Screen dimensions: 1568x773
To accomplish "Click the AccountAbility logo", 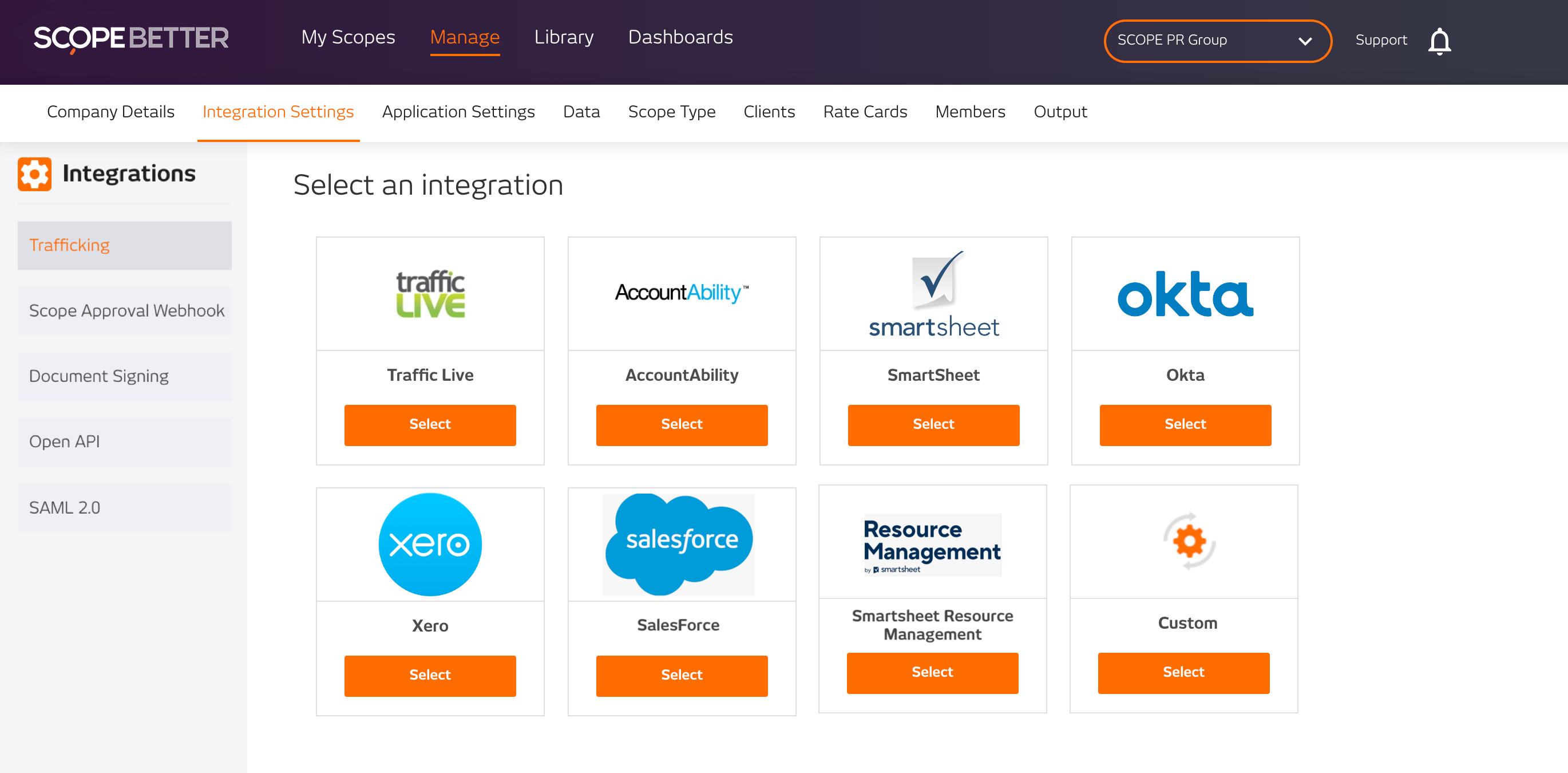I will tap(681, 293).
